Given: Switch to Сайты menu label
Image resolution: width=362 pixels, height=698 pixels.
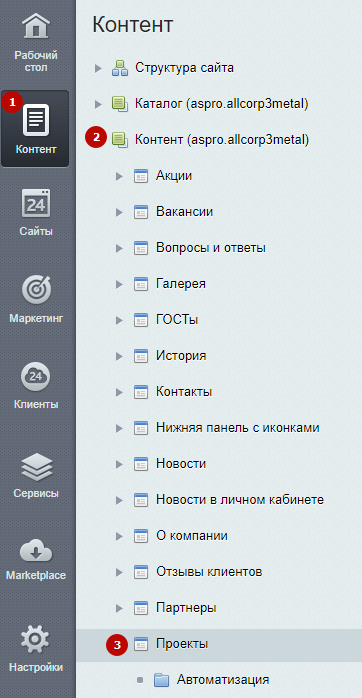Looking at the screenshot, I should (36, 232).
